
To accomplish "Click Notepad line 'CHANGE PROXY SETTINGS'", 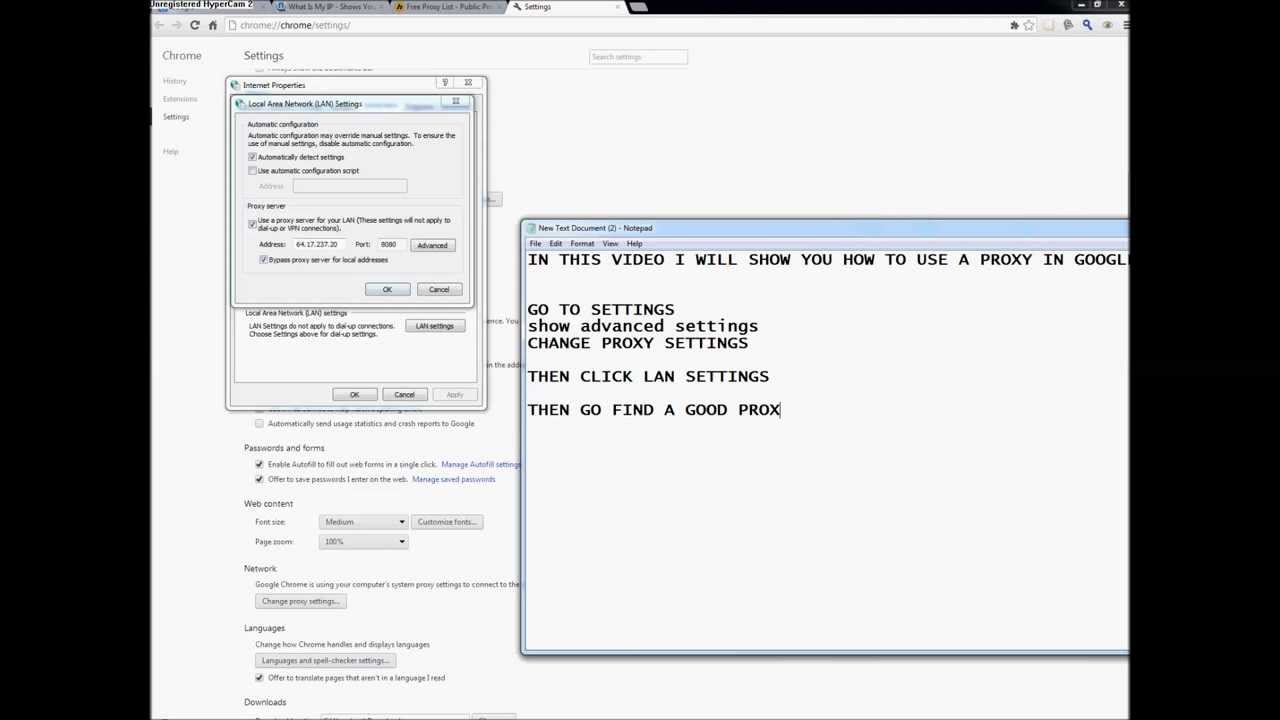I will tap(637, 343).
